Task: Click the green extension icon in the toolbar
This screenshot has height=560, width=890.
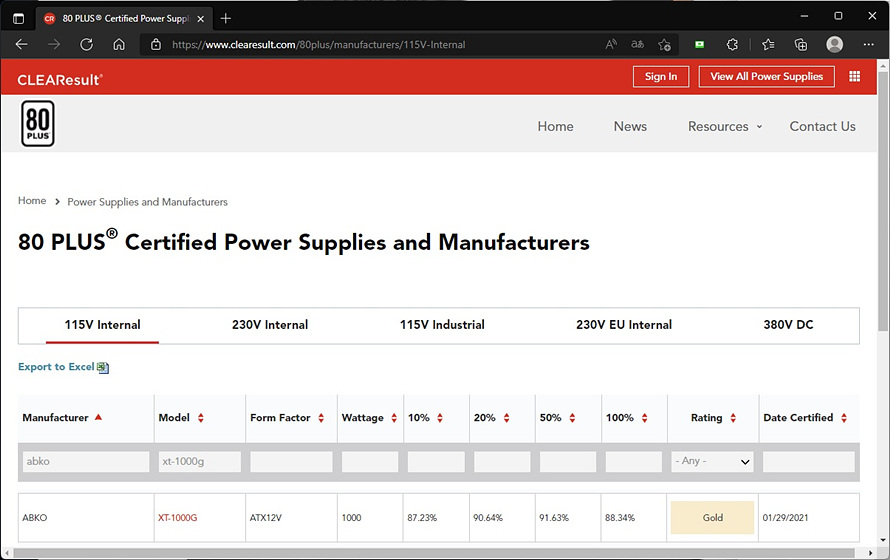Action: (x=699, y=44)
